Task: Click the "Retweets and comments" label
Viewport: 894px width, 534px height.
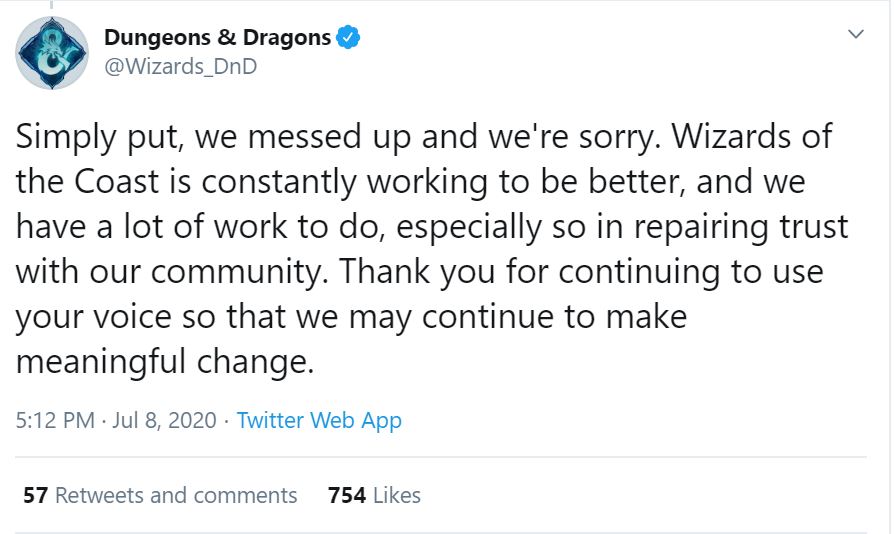Action: pos(176,495)
